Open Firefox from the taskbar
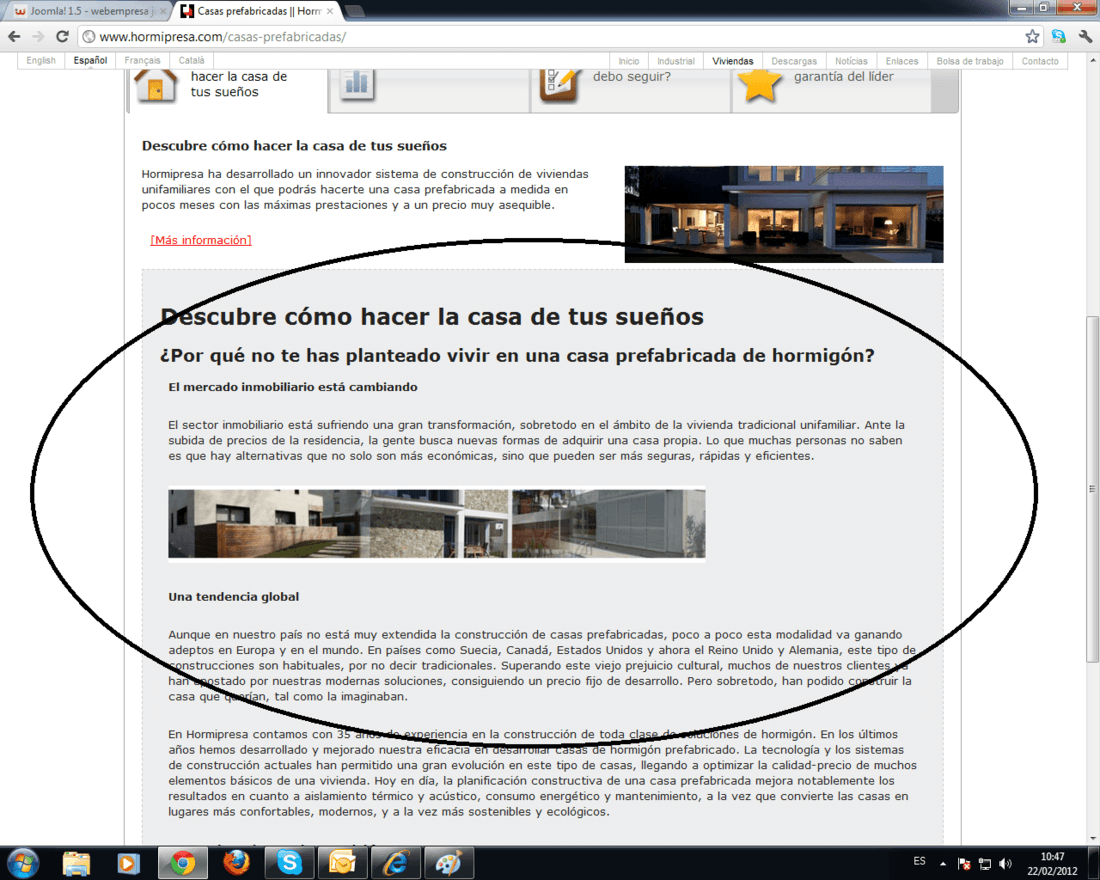 pos(236,863)
